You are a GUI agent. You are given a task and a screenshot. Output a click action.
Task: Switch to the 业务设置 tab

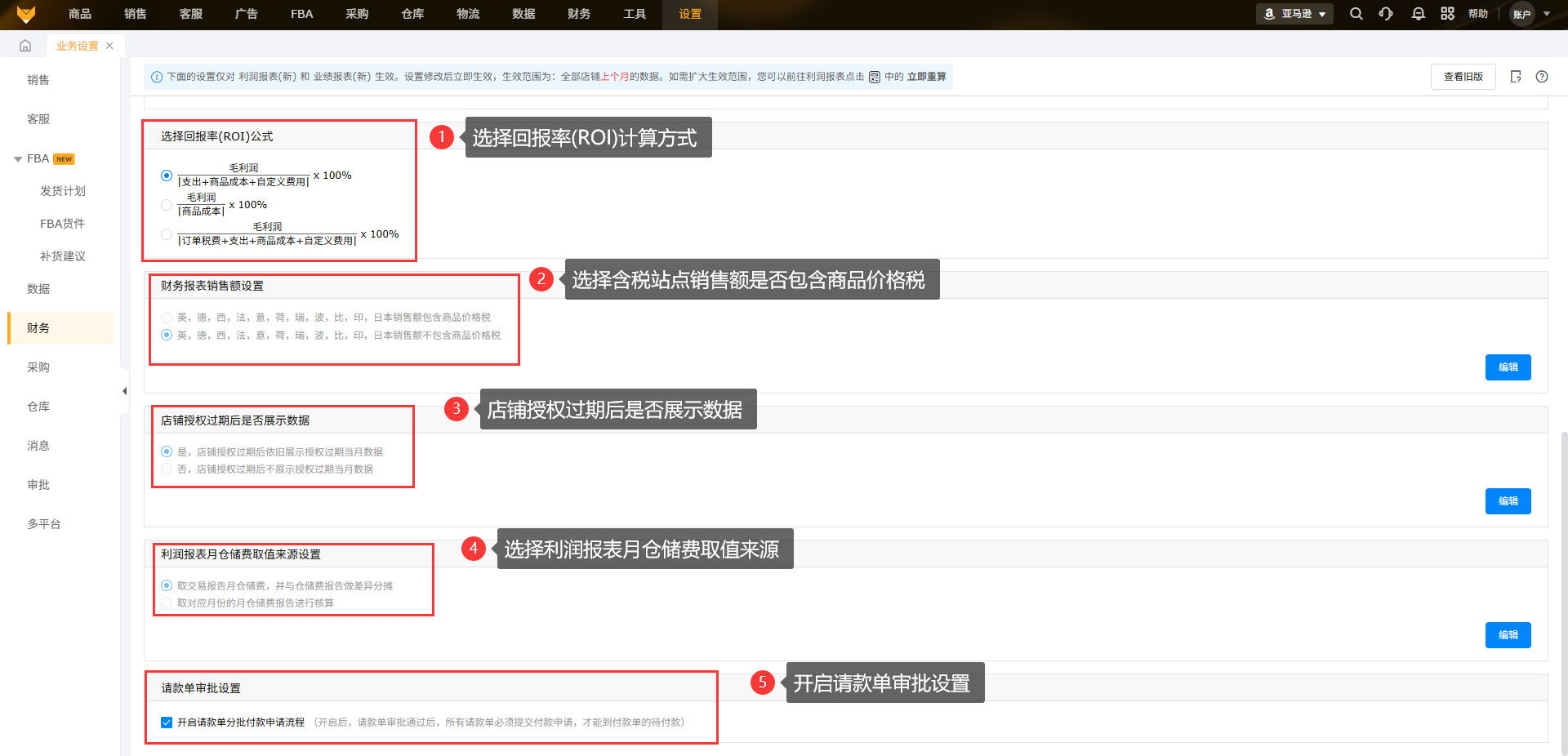pyautogui.click(x=78, y=46)
